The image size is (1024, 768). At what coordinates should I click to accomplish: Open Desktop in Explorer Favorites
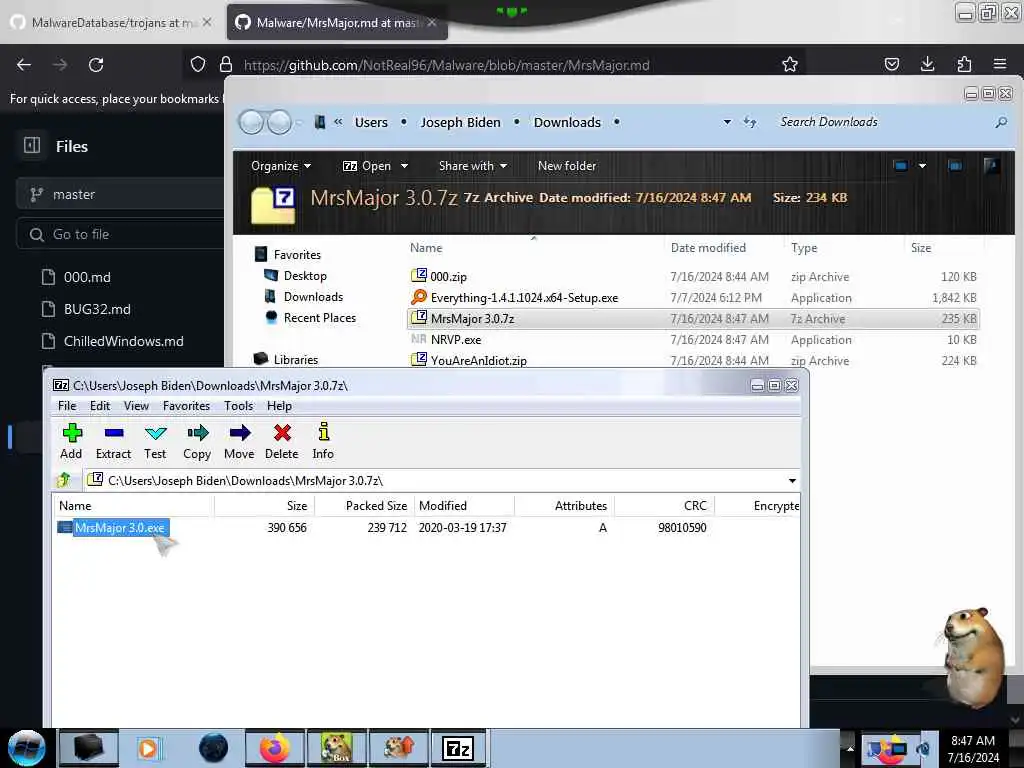coord(305,276)
